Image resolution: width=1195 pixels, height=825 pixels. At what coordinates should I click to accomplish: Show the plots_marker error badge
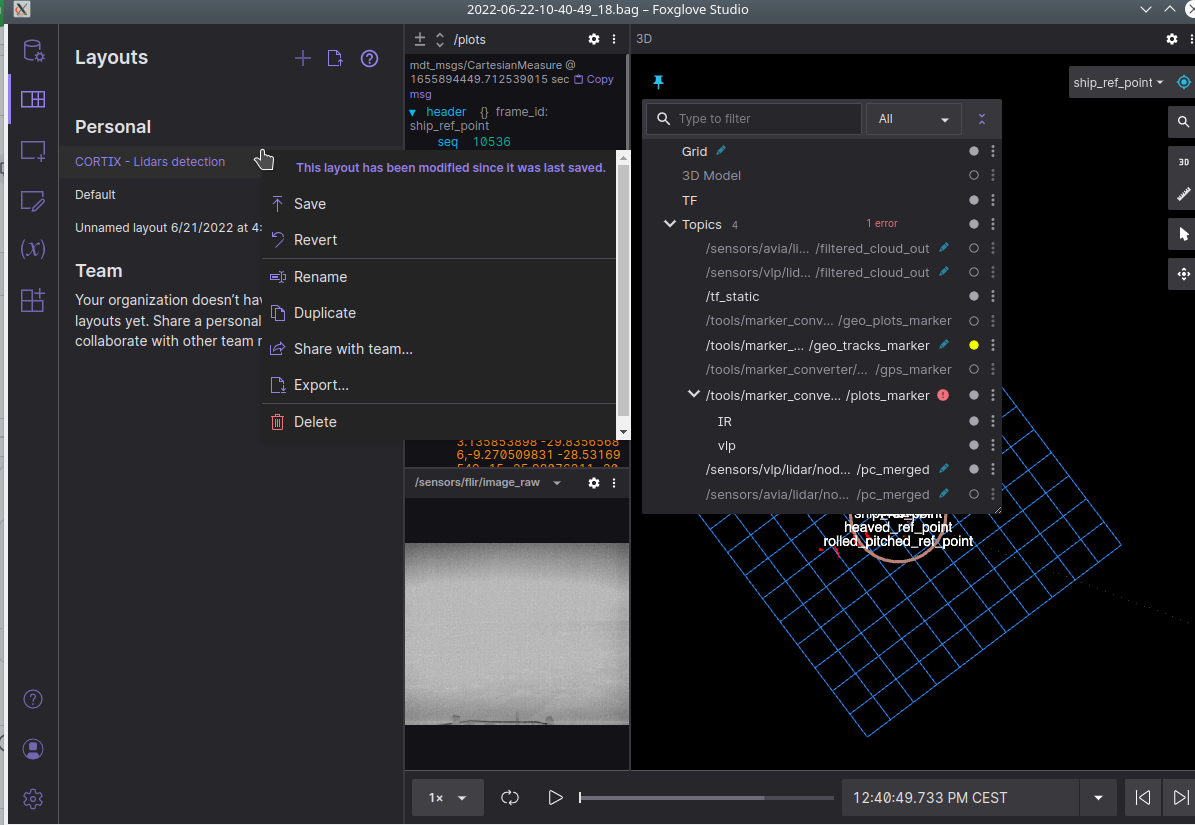click(944, 395)
